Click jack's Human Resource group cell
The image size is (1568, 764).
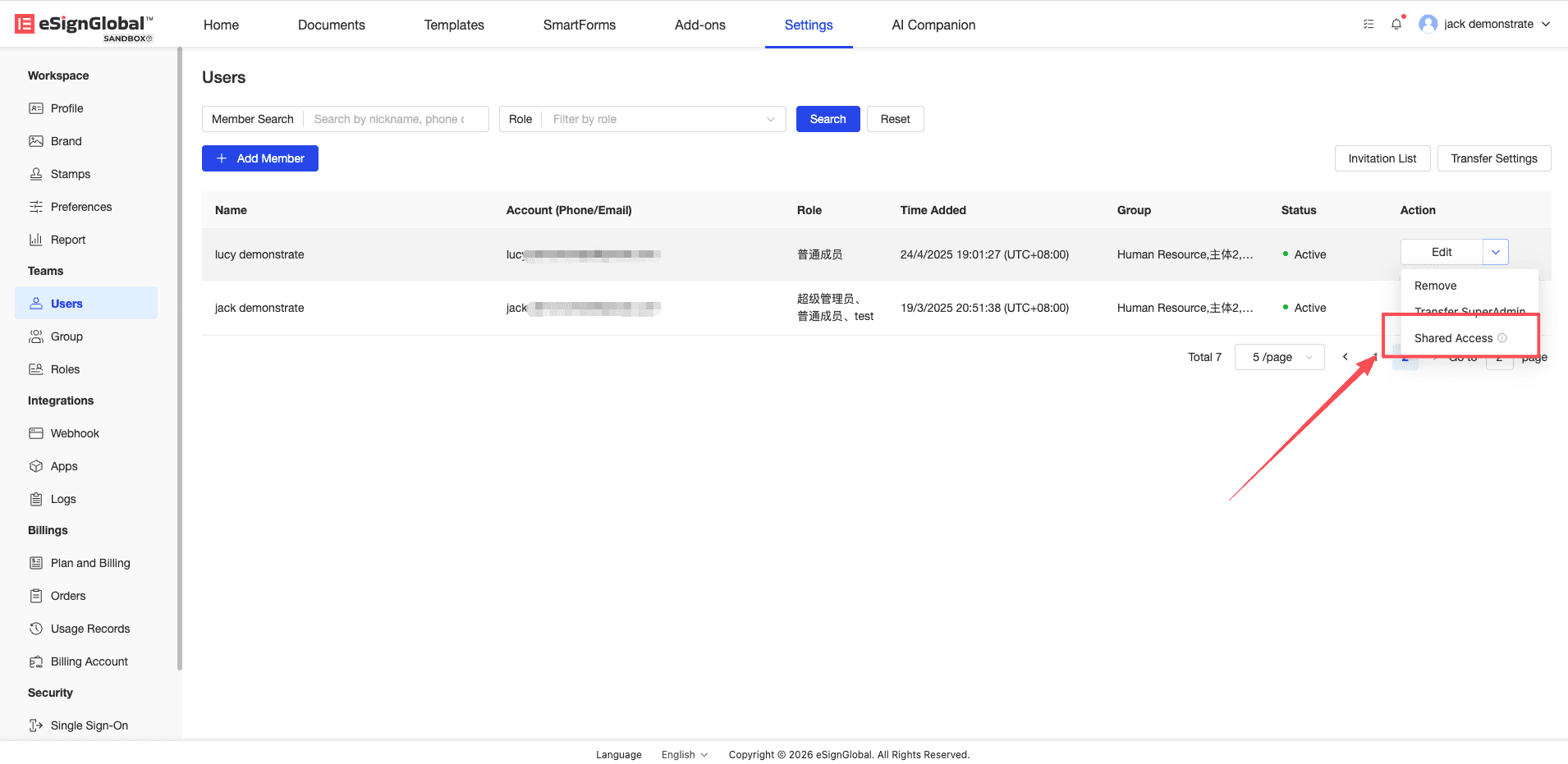point(1185,308)
